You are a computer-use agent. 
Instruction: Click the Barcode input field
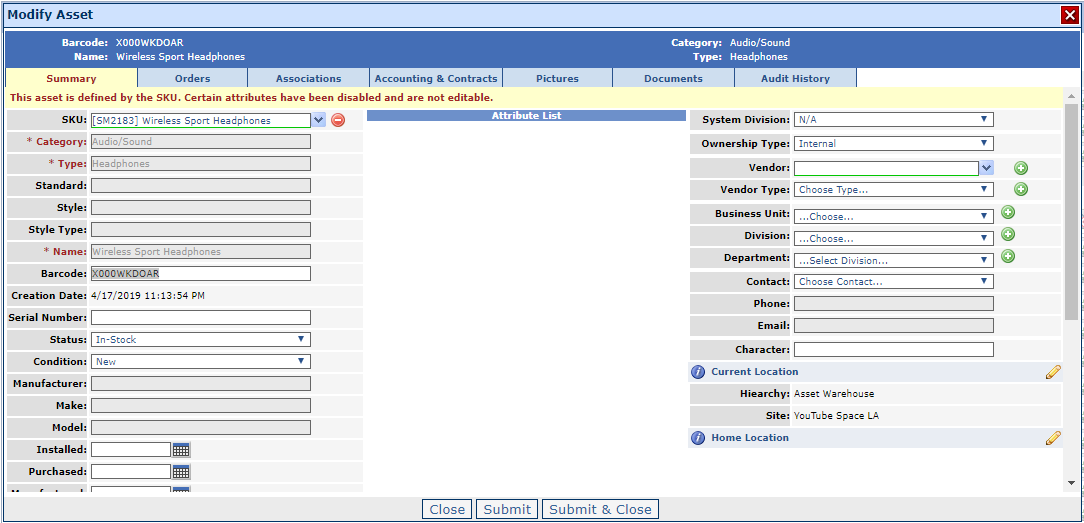coord(200,274)
